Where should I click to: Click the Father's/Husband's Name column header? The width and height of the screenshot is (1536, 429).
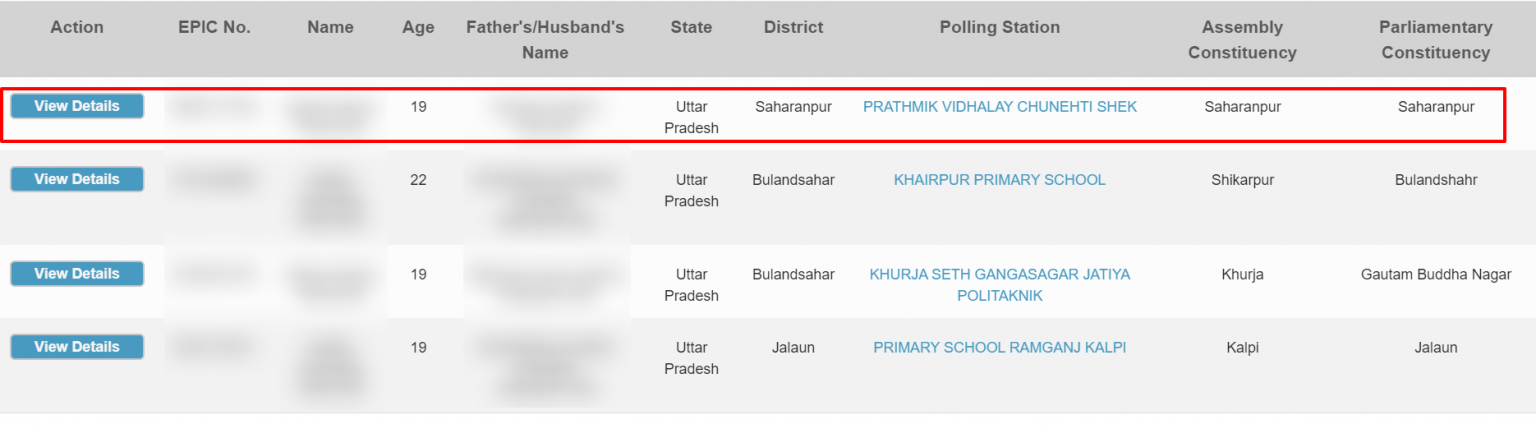coord(545,39)
